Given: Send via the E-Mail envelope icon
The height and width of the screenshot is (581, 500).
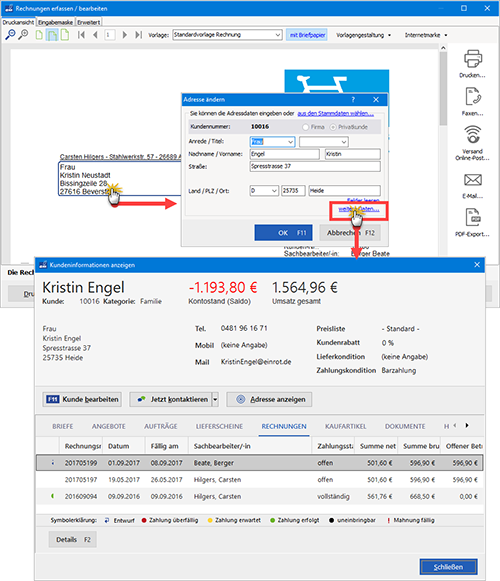Looking at the screenshot, I should 473,180.
